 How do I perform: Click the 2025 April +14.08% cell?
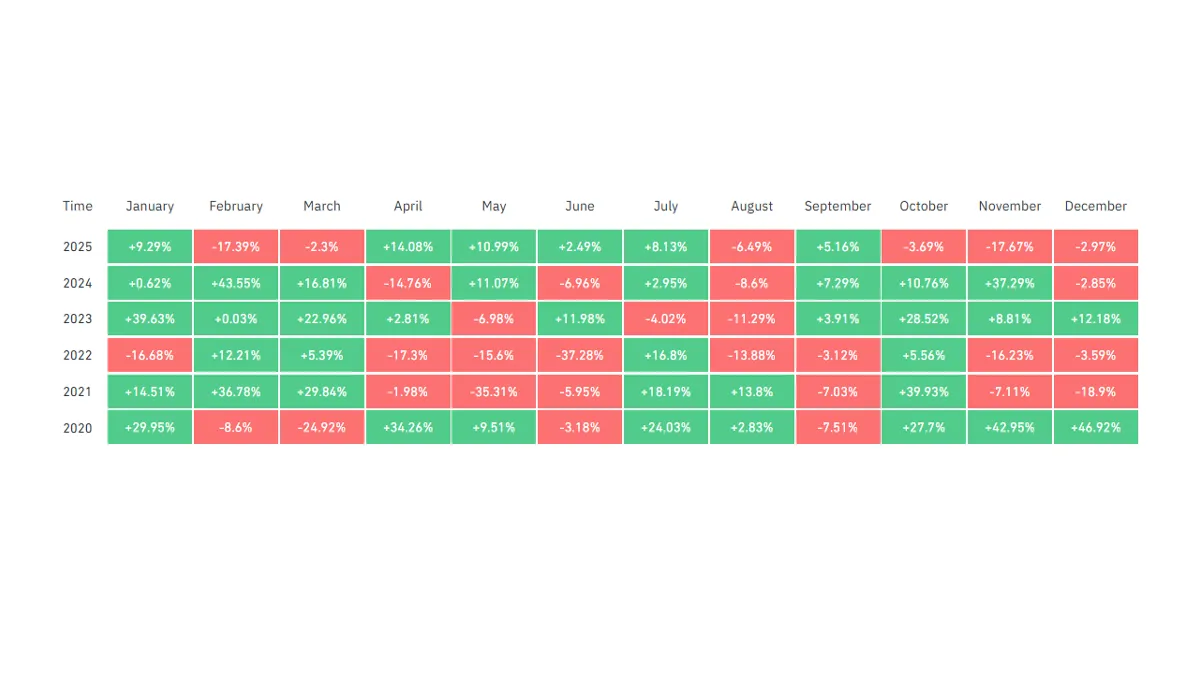point(408,246)
